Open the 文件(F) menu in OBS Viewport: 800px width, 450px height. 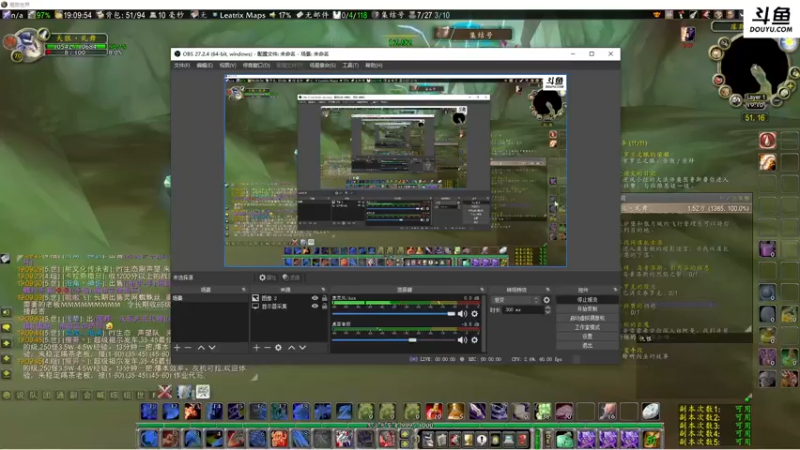pos(182,65)
